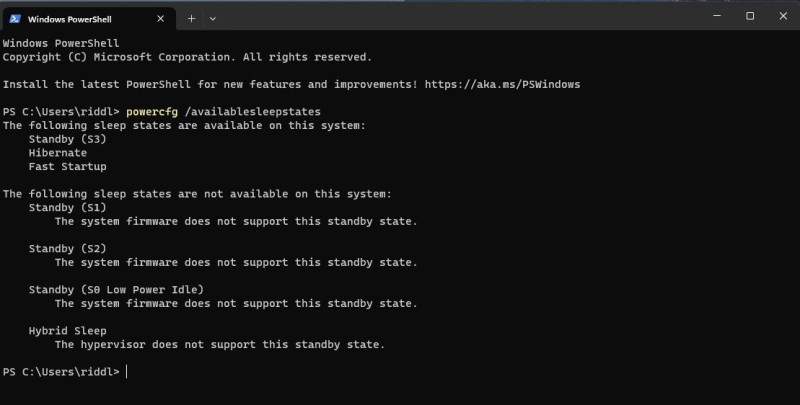Click the yellow powercfg command text
800x405 pixels.
click(152, 112)
